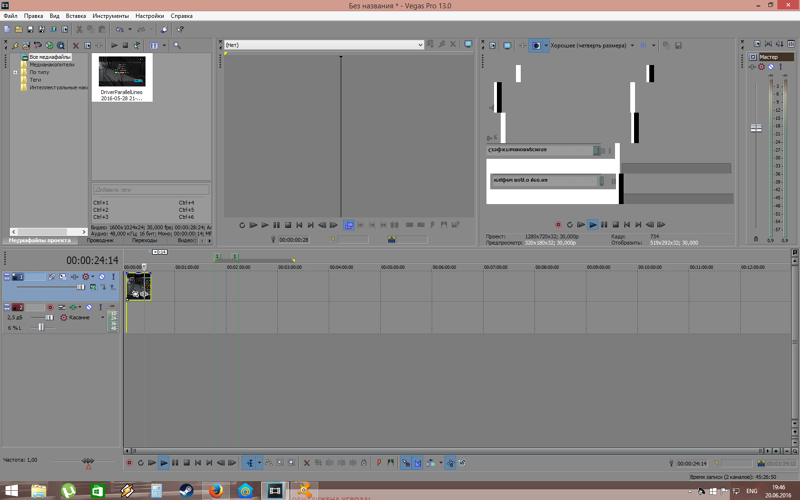Remove selected media with red X
800x500 pixels.
tap(76, 45)
